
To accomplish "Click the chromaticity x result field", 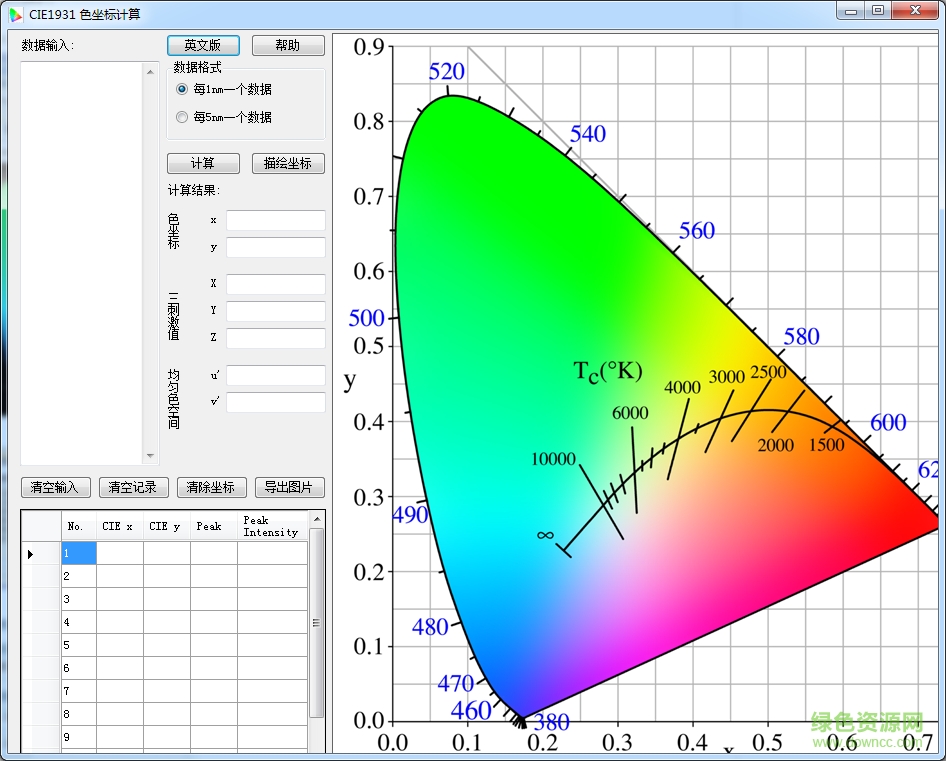I will [275, 220].
